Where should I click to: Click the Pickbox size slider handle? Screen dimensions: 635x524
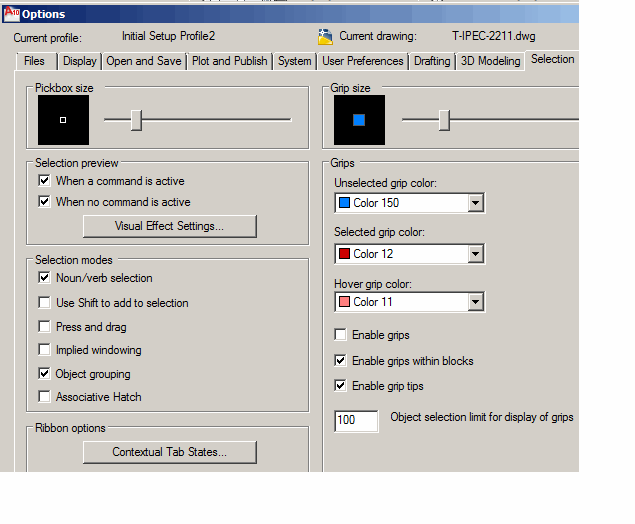point(136,120)
